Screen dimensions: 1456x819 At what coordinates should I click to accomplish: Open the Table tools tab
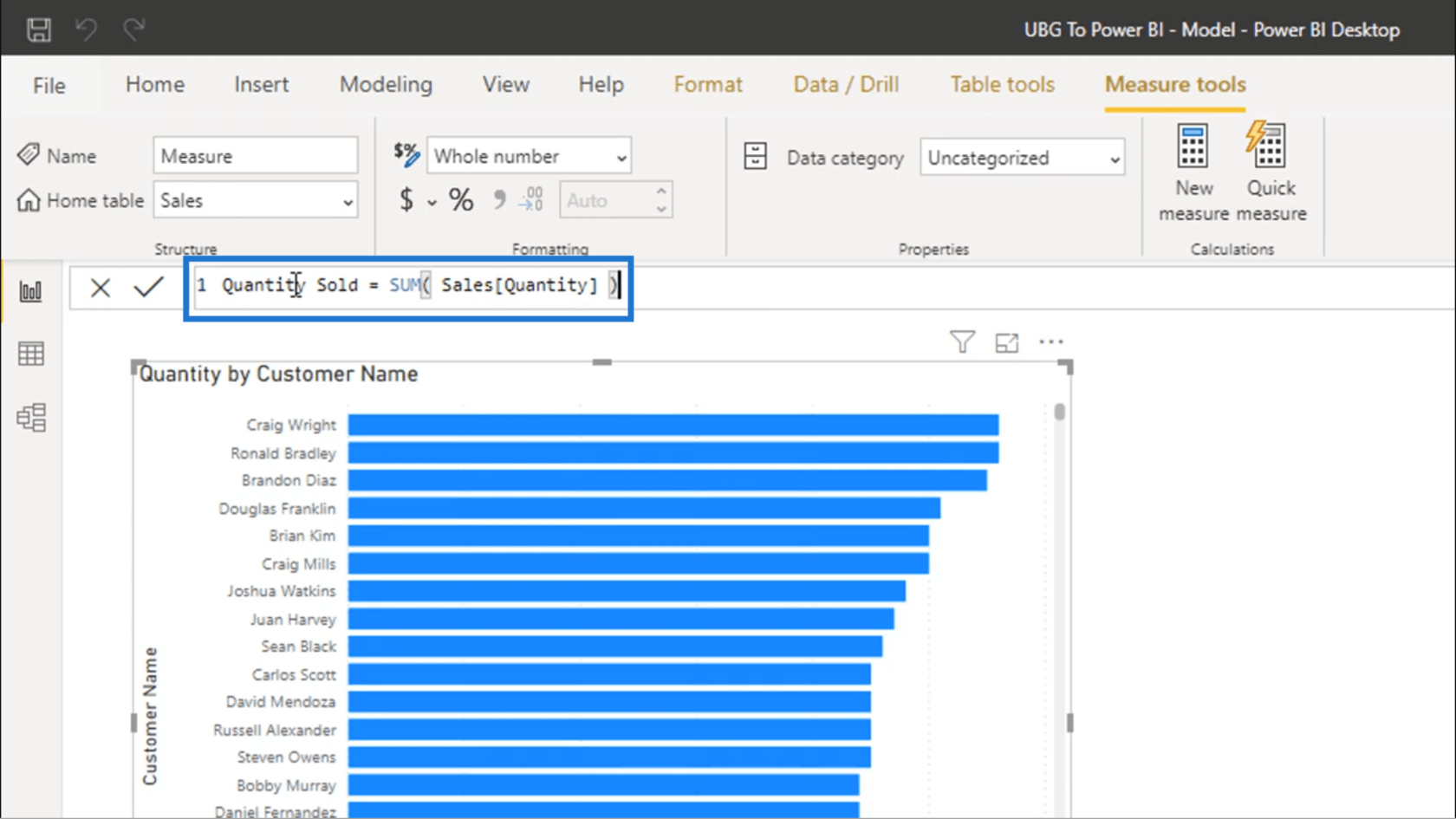pyautogui.click(x=1002, y=84)
